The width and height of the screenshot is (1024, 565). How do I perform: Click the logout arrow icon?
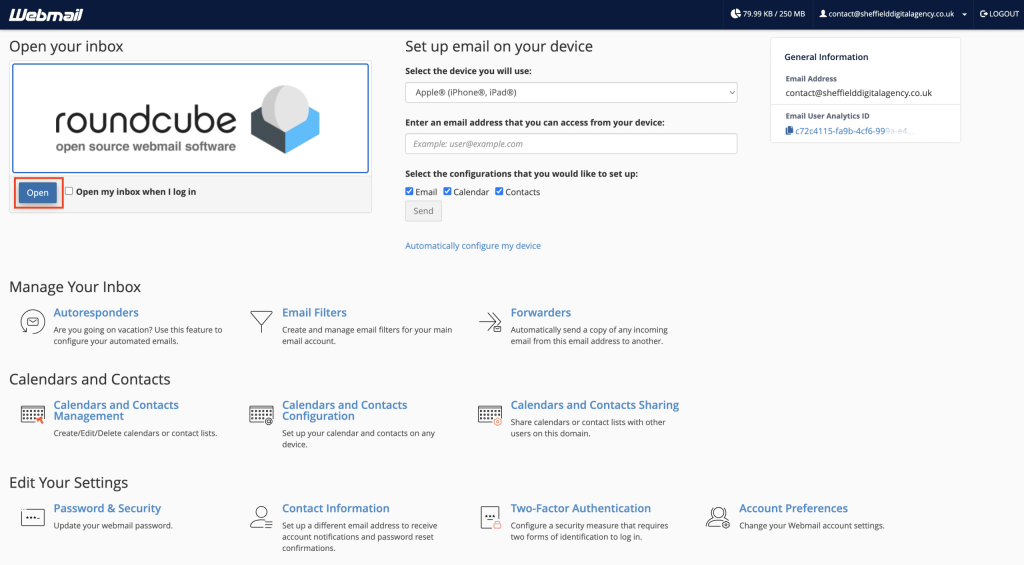984,14
